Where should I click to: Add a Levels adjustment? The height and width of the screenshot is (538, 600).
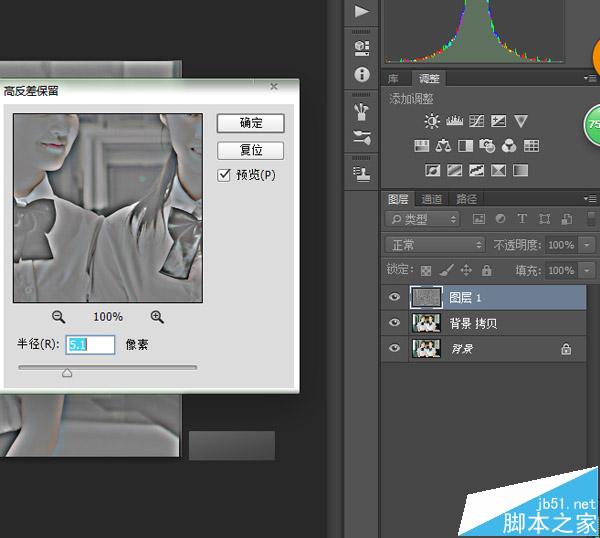point(454,121)
